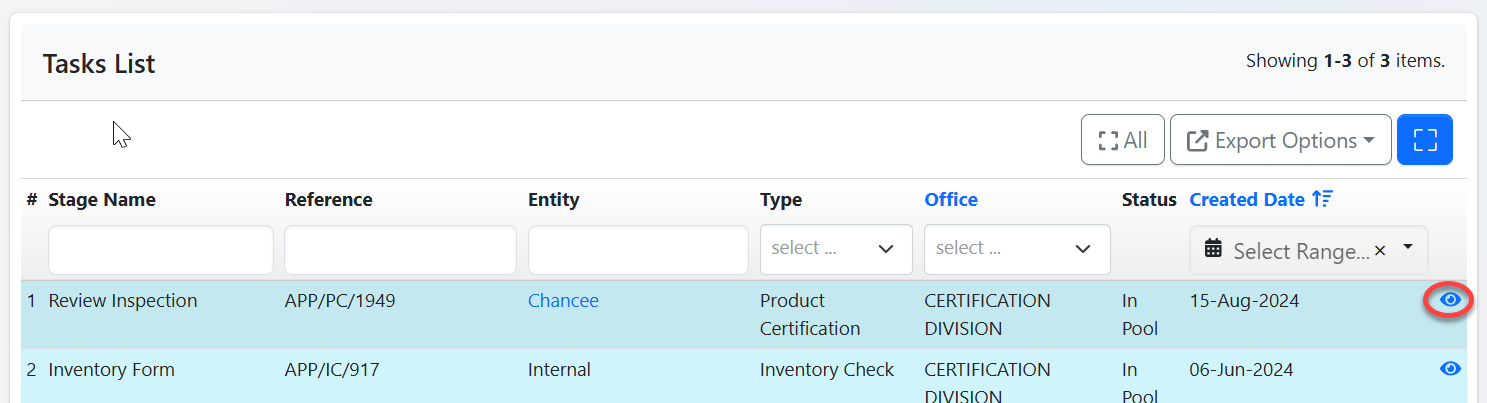Click the Reference filter input field
Screen dimensions: 1487x403
tap(400, 250)
